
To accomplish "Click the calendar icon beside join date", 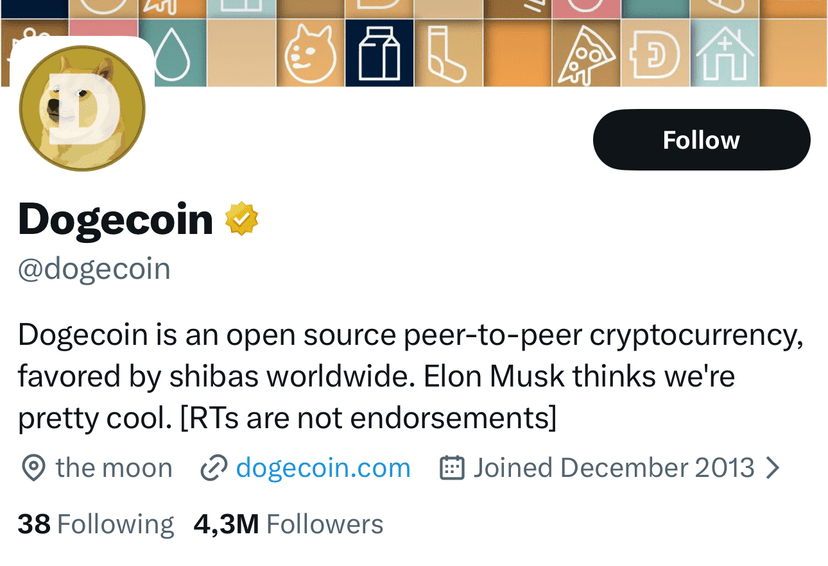I will [452, 468].
